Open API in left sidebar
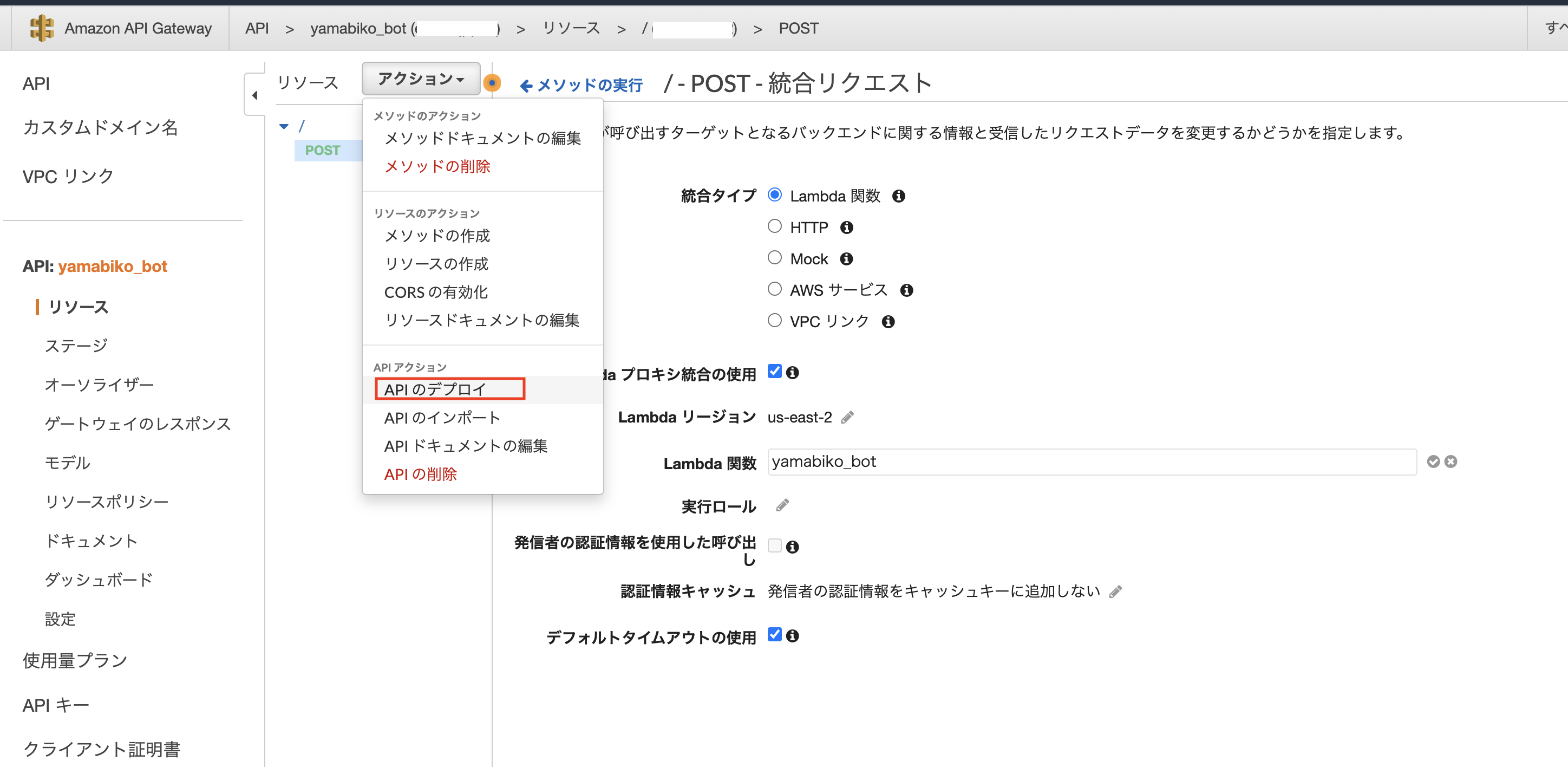The width and height of the screenshot is (1568, 767). 36,83
